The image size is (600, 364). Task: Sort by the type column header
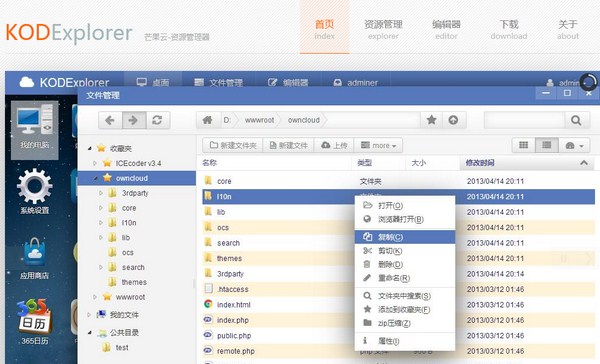378,163
